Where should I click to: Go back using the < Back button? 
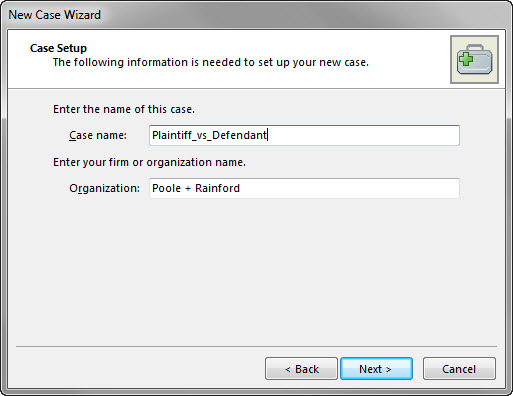tap(301, 369)
